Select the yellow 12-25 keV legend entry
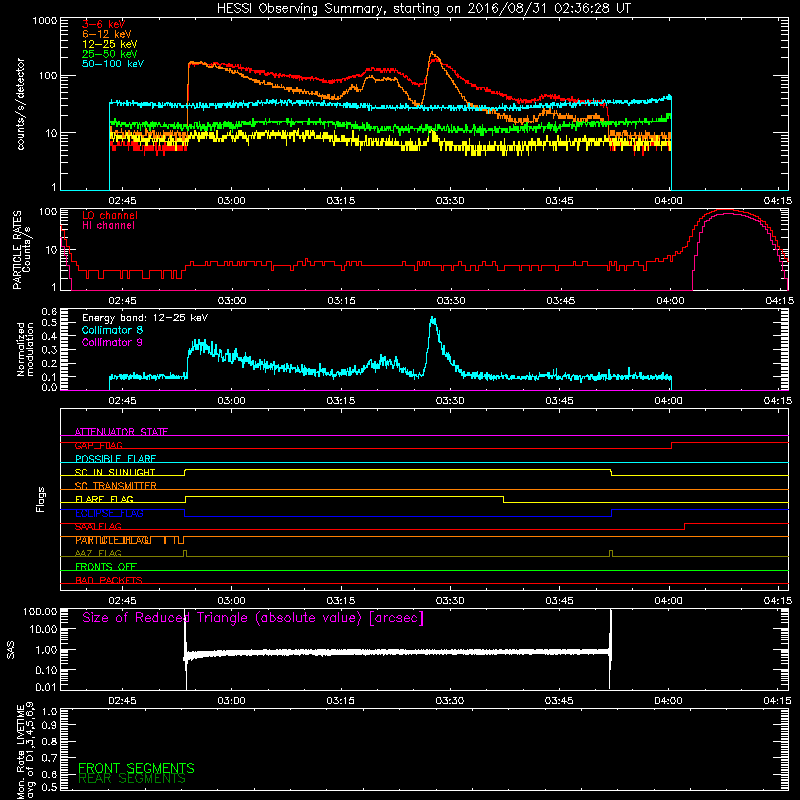The width and height of the screenshot is (800, 800). point(110,44)
